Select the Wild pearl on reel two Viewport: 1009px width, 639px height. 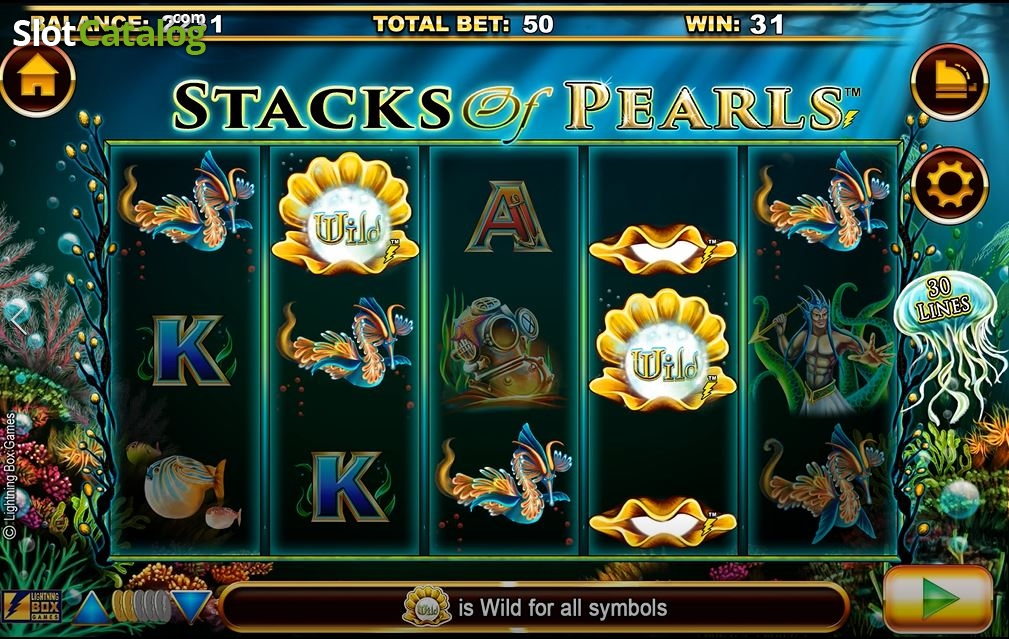346,214
